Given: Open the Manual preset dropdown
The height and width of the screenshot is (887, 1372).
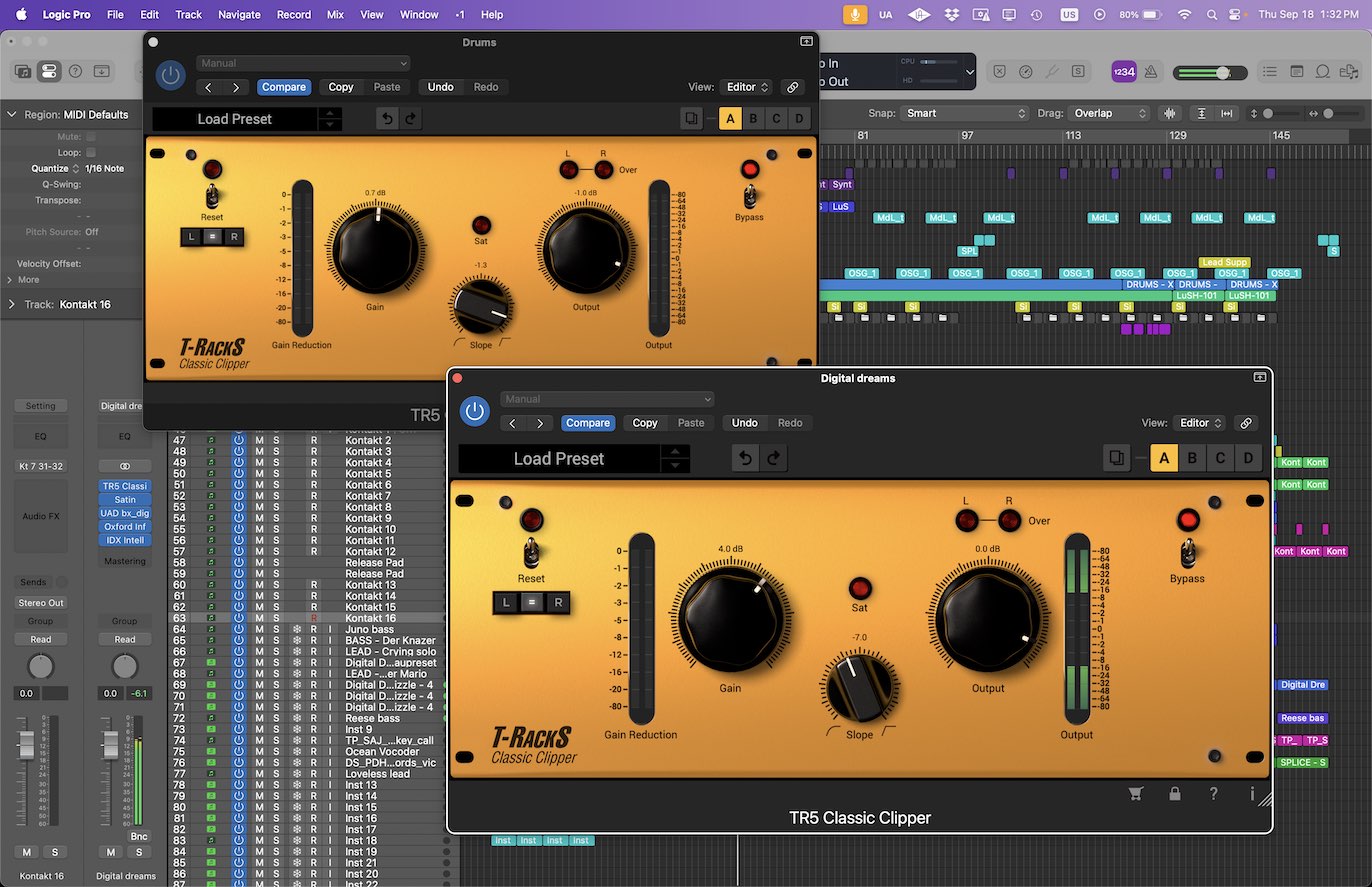Looking at the screenshot, I should pos(606,398).
